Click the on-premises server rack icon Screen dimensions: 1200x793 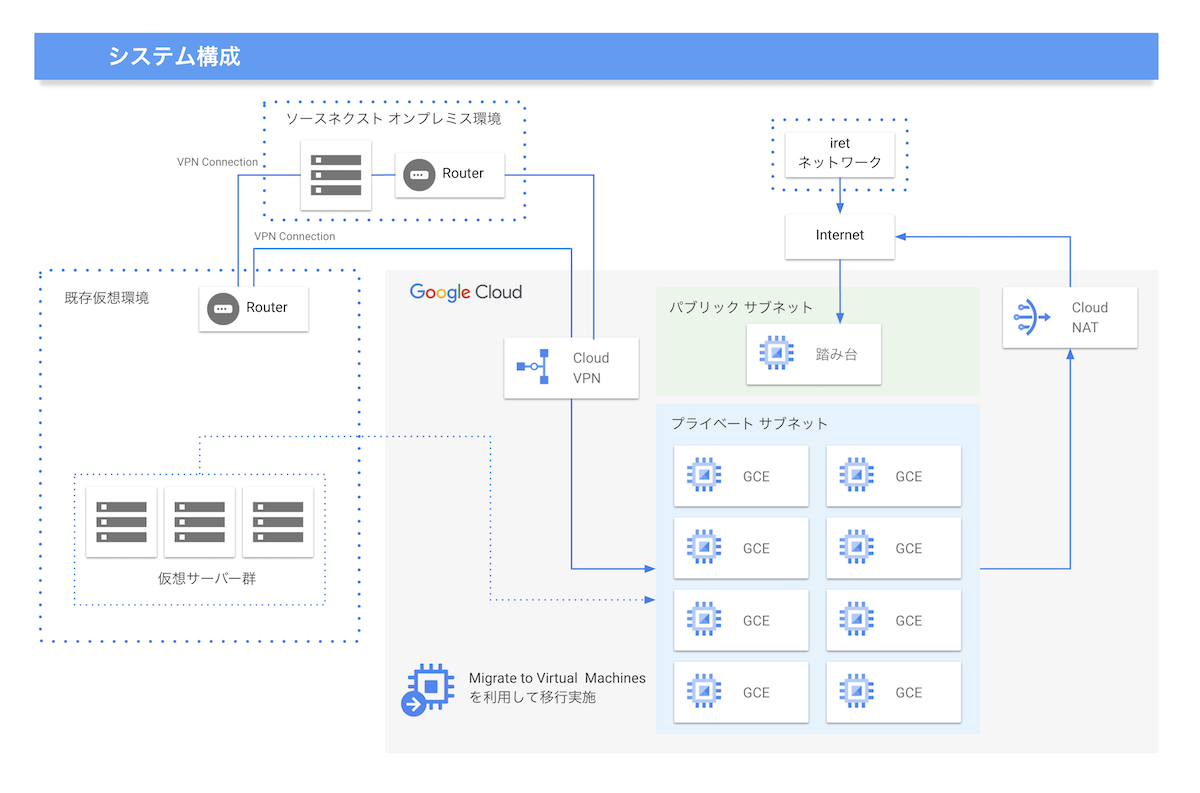(336, 175)
